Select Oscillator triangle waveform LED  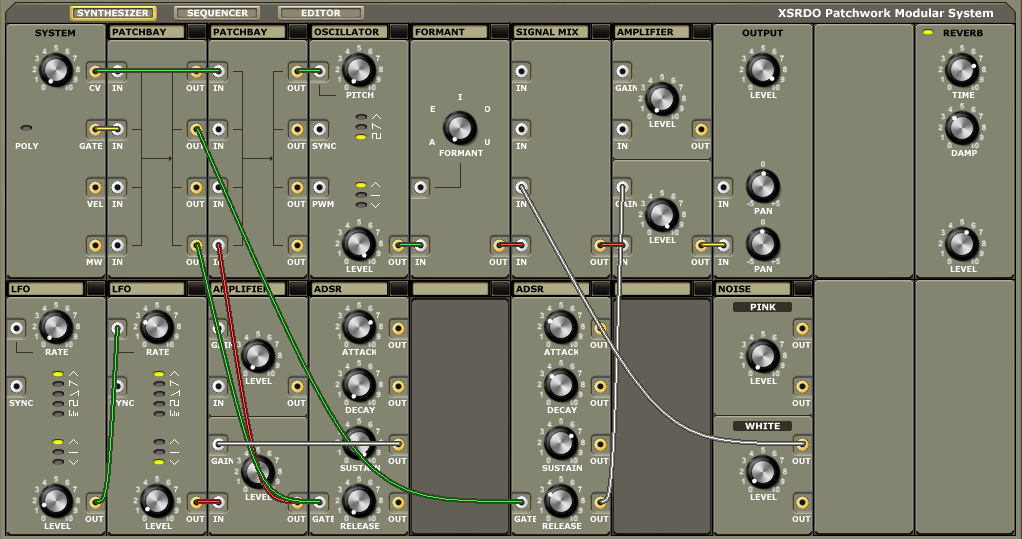click(361, 118)
